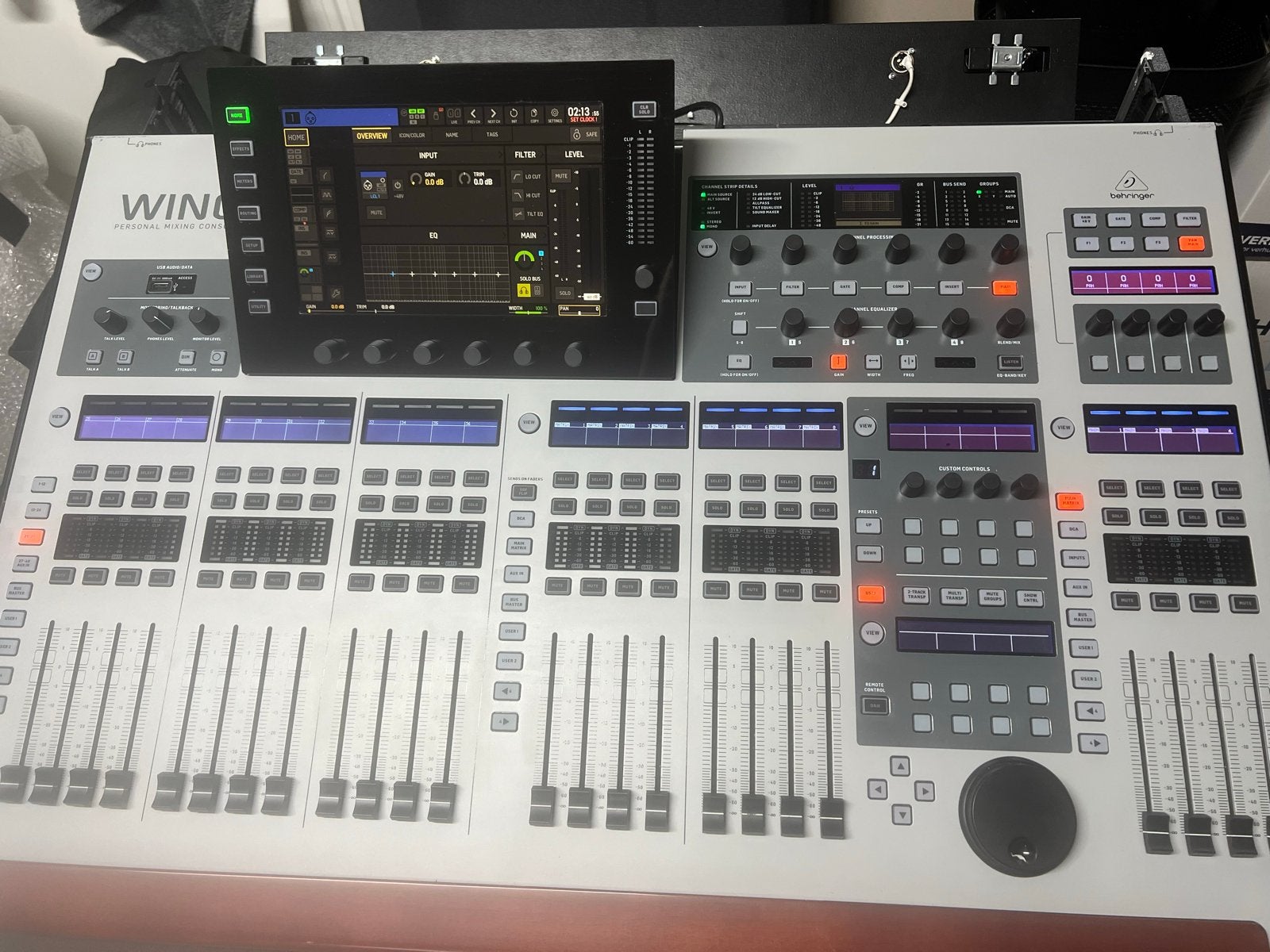
Task: Switch to the OVERVIEW tab
Action: (371, 136)
